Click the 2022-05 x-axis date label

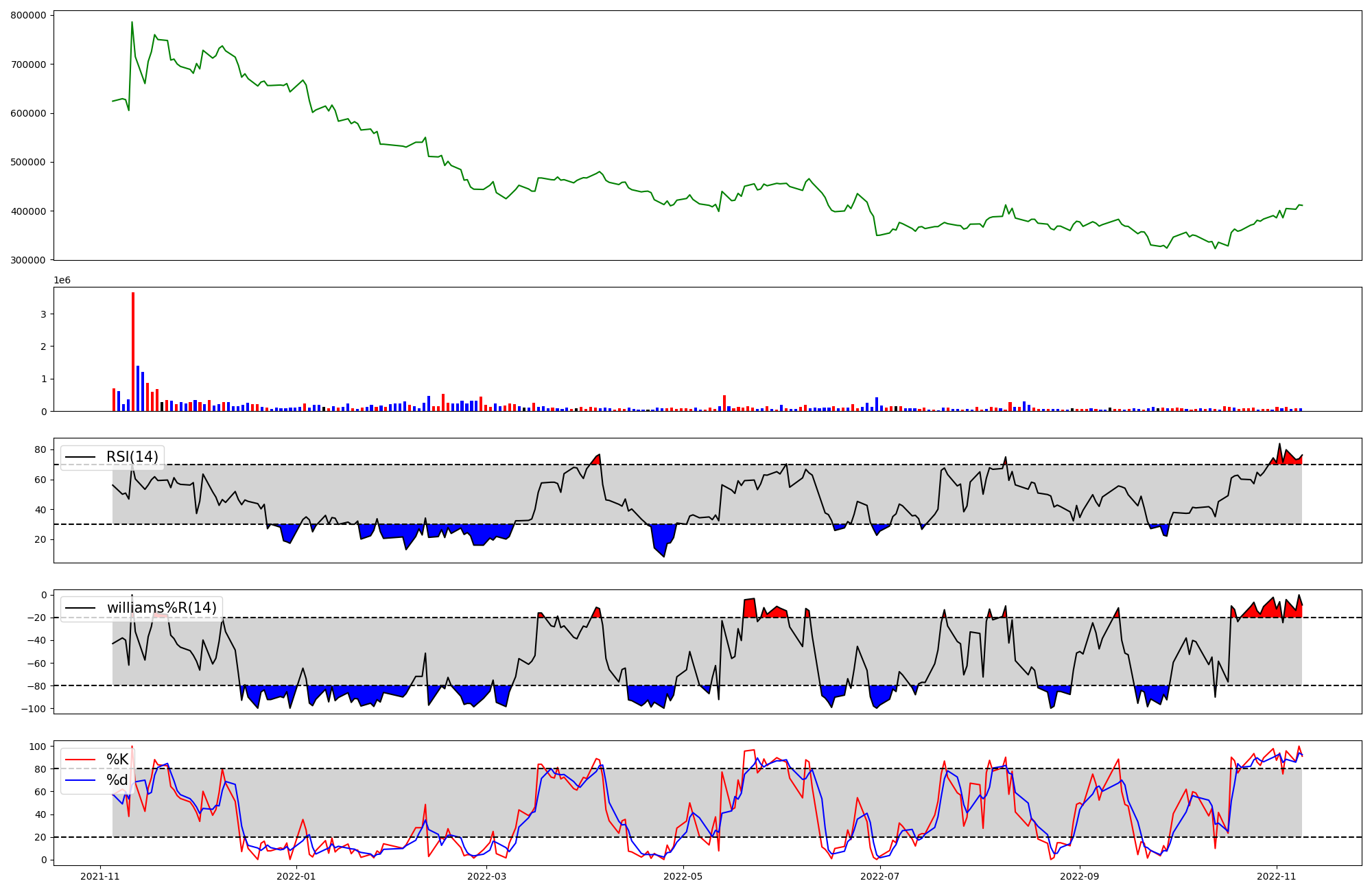(x=683, y=876)
